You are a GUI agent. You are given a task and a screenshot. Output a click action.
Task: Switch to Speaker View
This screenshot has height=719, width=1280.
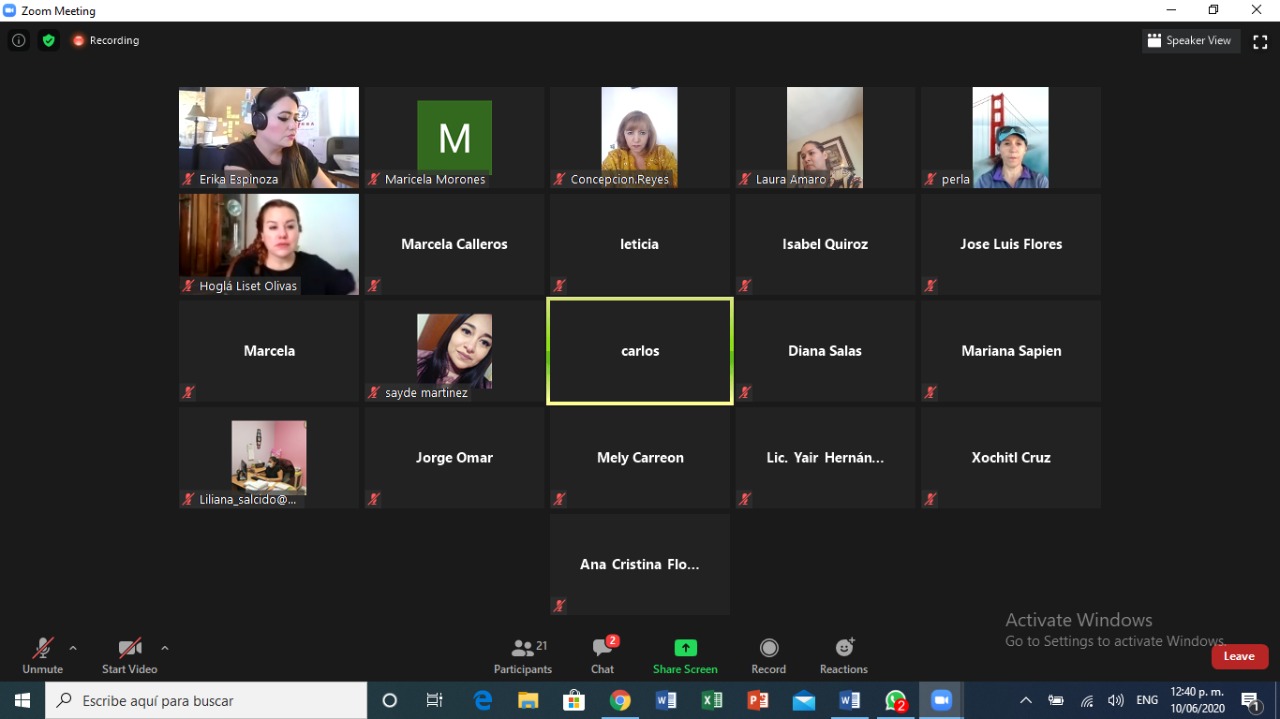[x=1190, y=41]
